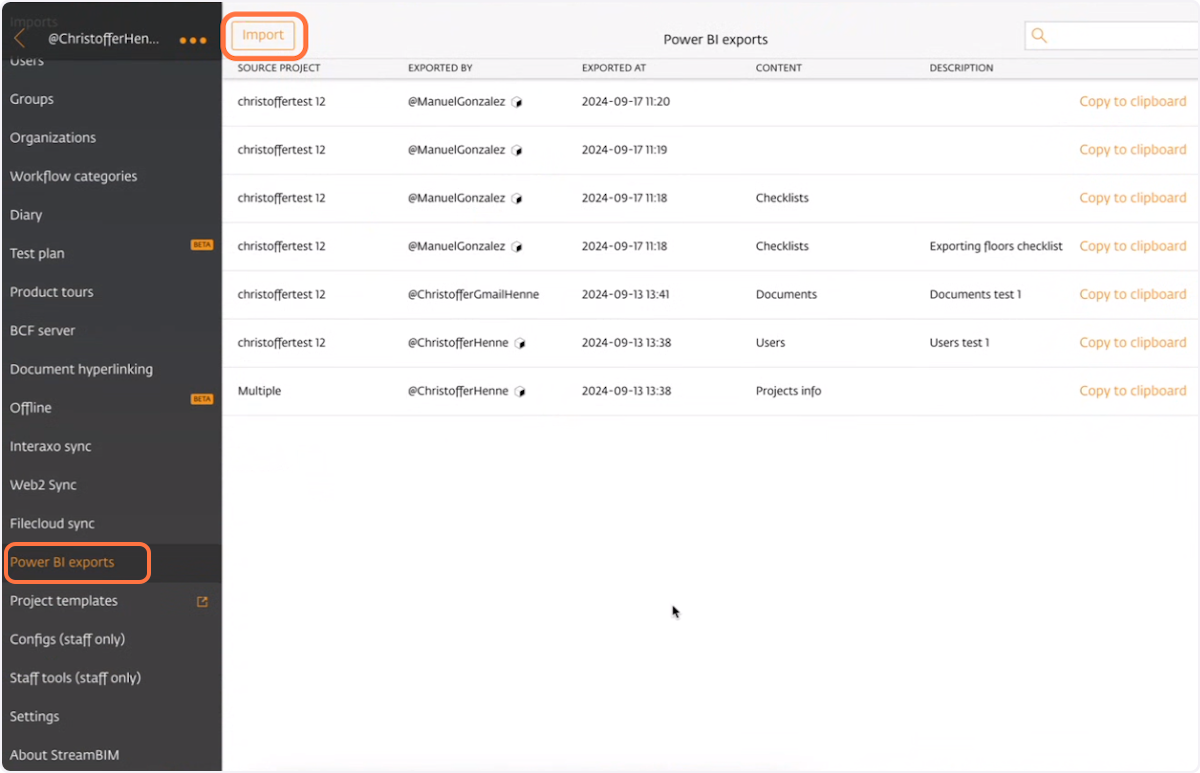The image size is (1200, 773).
Task: Open the three-dot more options menu
Action: click(193, 41)
